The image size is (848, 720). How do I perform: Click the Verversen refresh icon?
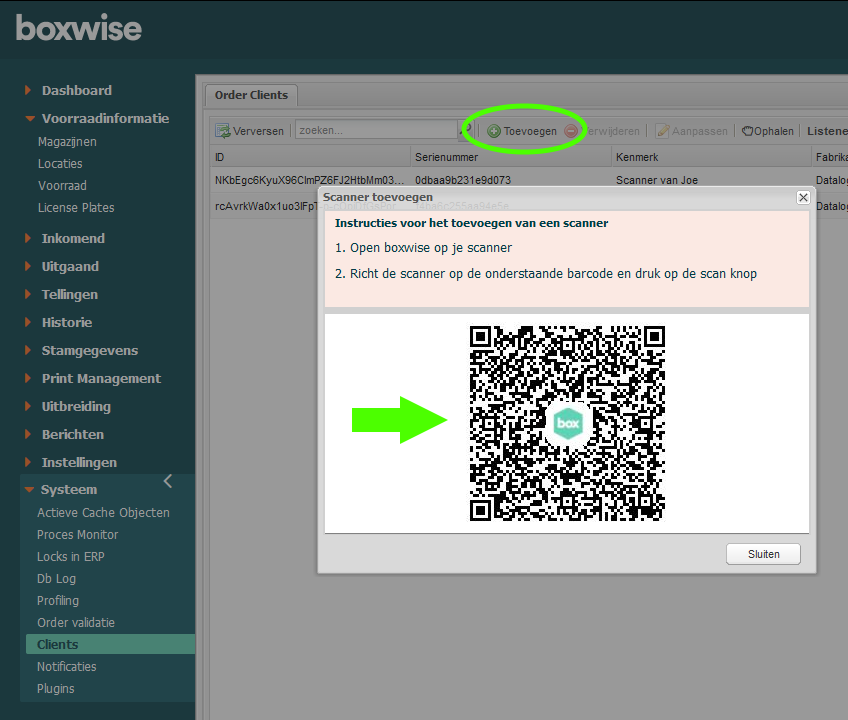point(222,131)
